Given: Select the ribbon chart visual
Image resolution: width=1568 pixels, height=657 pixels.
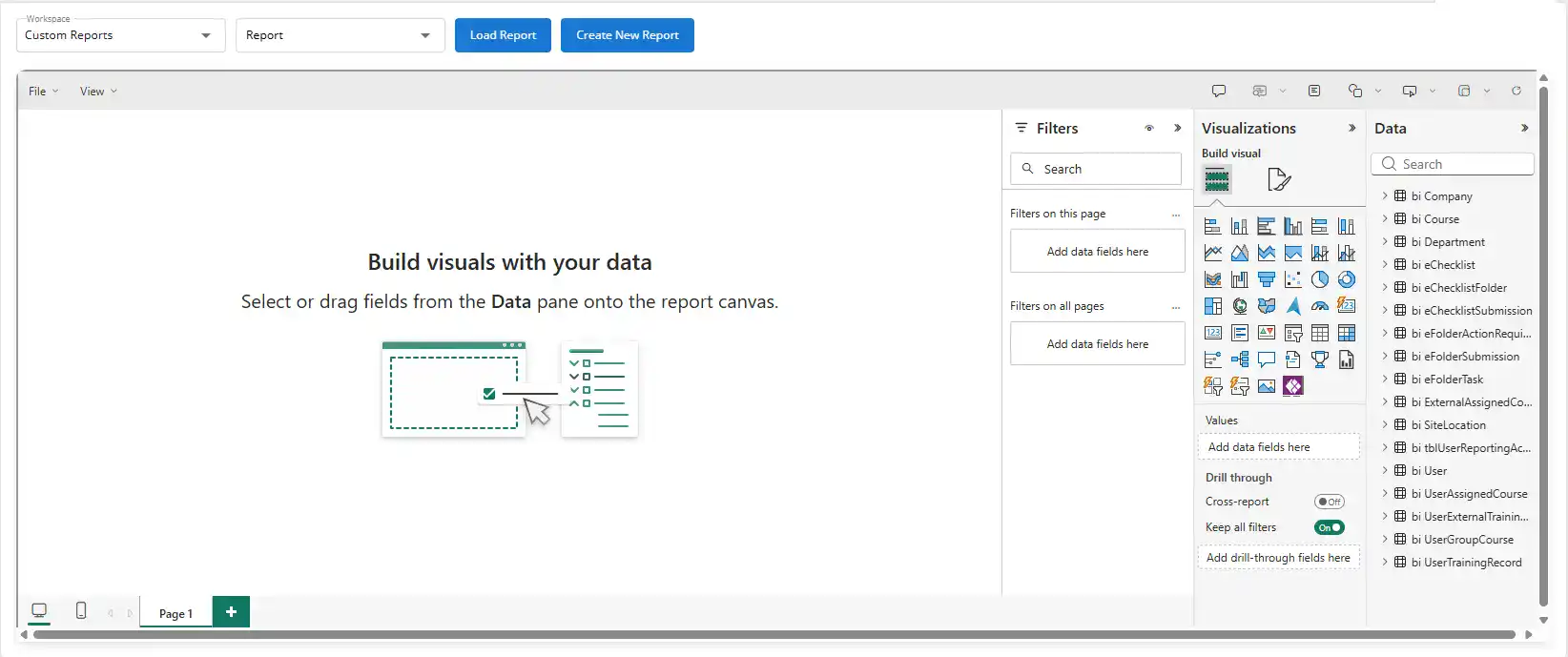Looking at the screenshot, I should (x=1212, y=279).
